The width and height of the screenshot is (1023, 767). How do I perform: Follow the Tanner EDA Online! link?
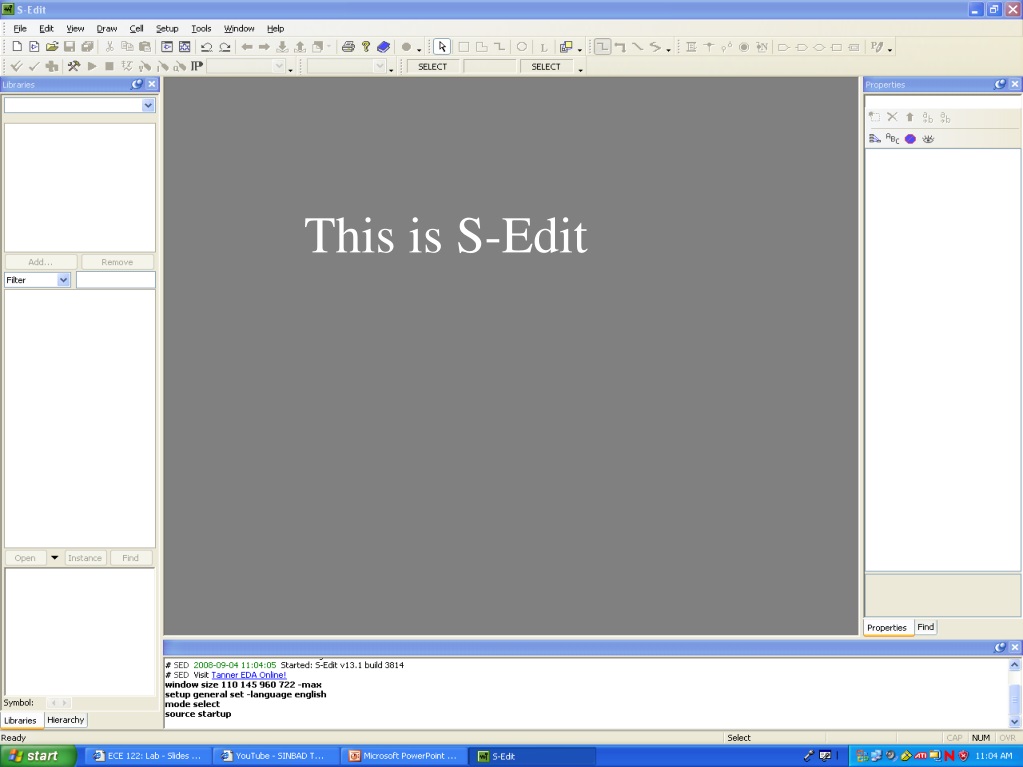(x=249, y=675)
